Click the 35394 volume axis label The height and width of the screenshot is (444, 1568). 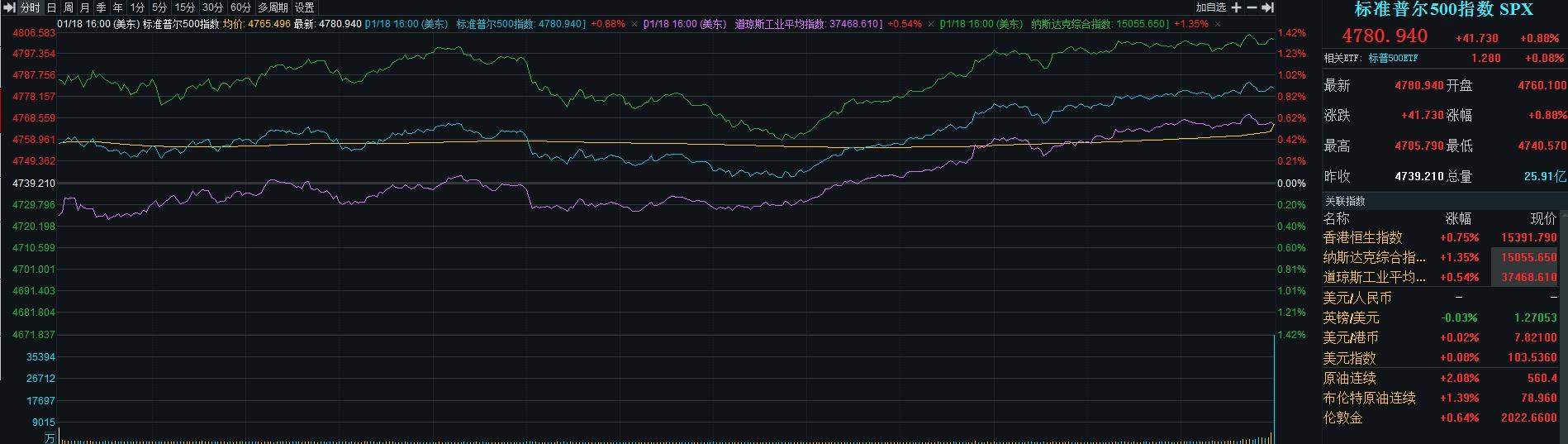[x=40, y=356]
